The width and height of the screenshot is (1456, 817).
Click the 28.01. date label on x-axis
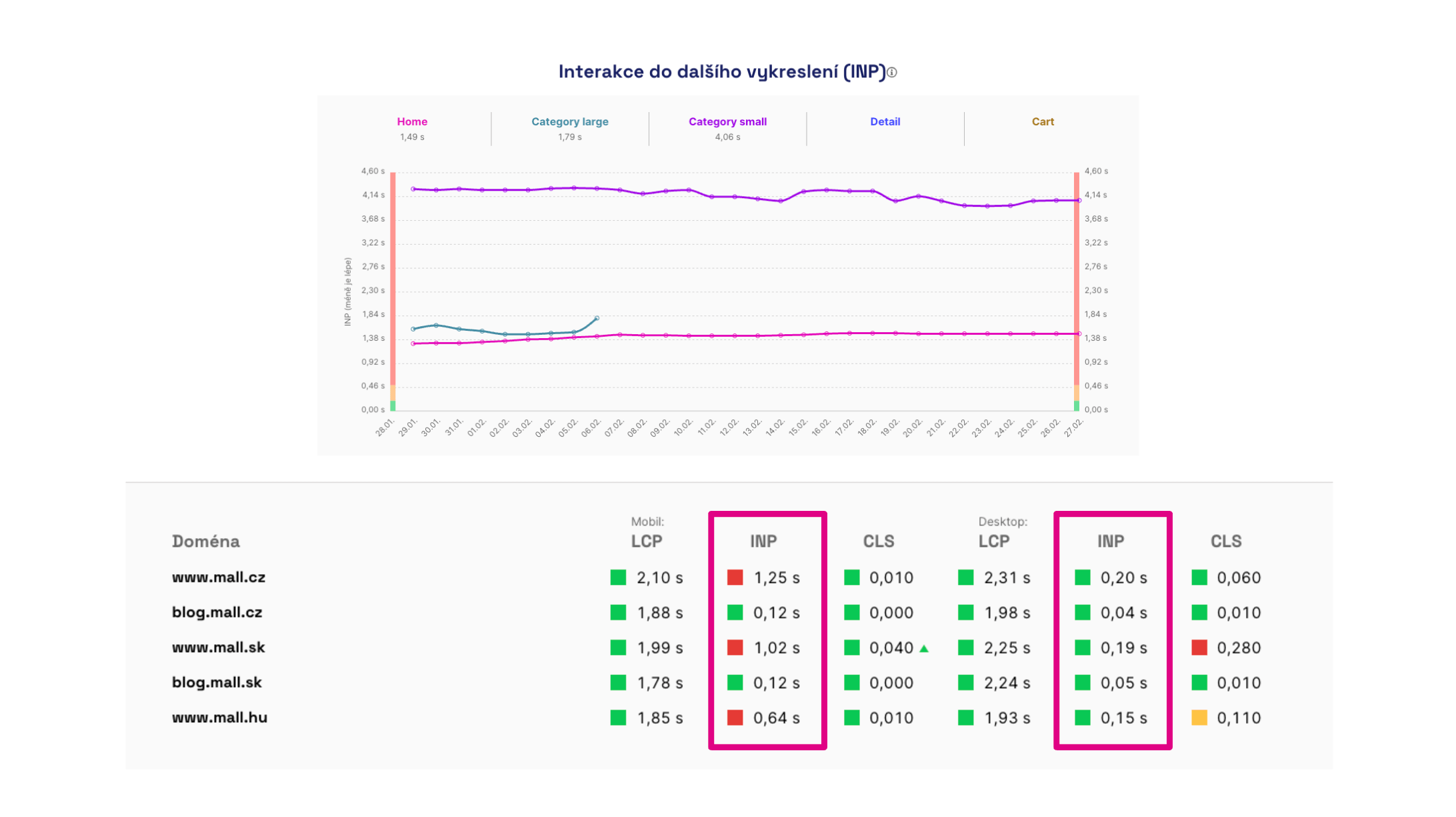point(385,428)
